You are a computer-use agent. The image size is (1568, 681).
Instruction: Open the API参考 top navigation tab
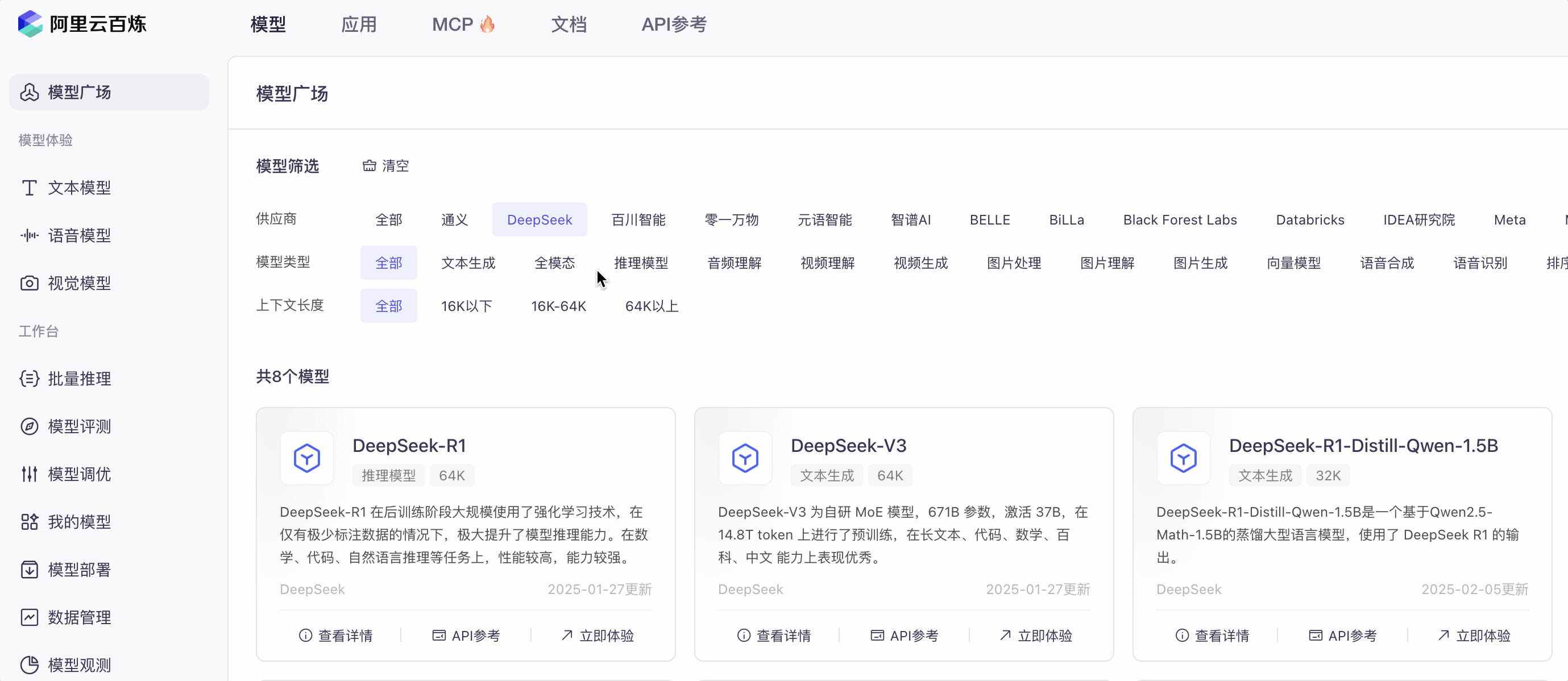coord(673,24)
